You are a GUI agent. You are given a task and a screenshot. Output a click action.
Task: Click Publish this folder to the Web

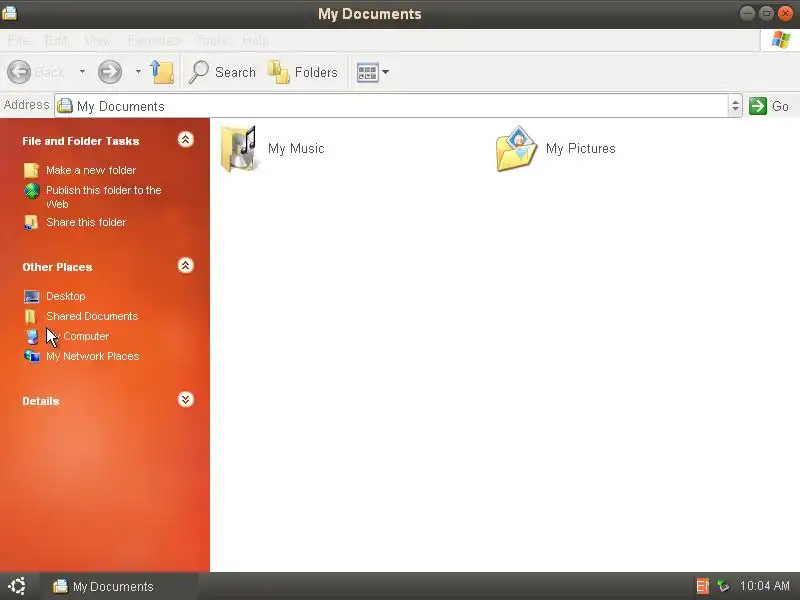point(104,196)
